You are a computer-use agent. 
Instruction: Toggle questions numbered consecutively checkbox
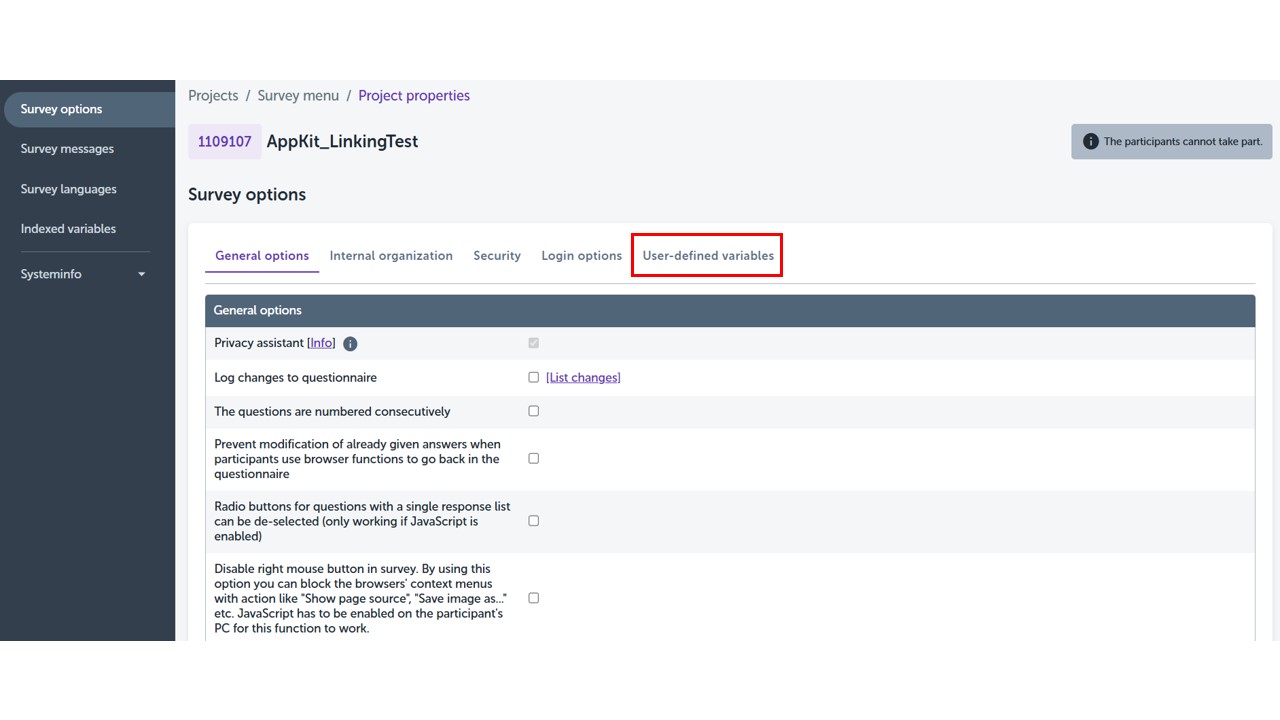pos(533,411)
